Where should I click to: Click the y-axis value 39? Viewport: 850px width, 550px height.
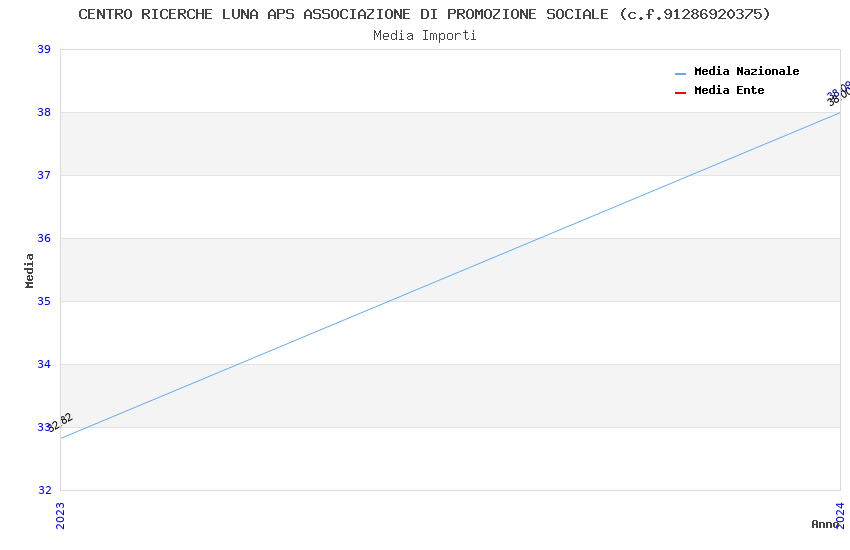(44, 49)
